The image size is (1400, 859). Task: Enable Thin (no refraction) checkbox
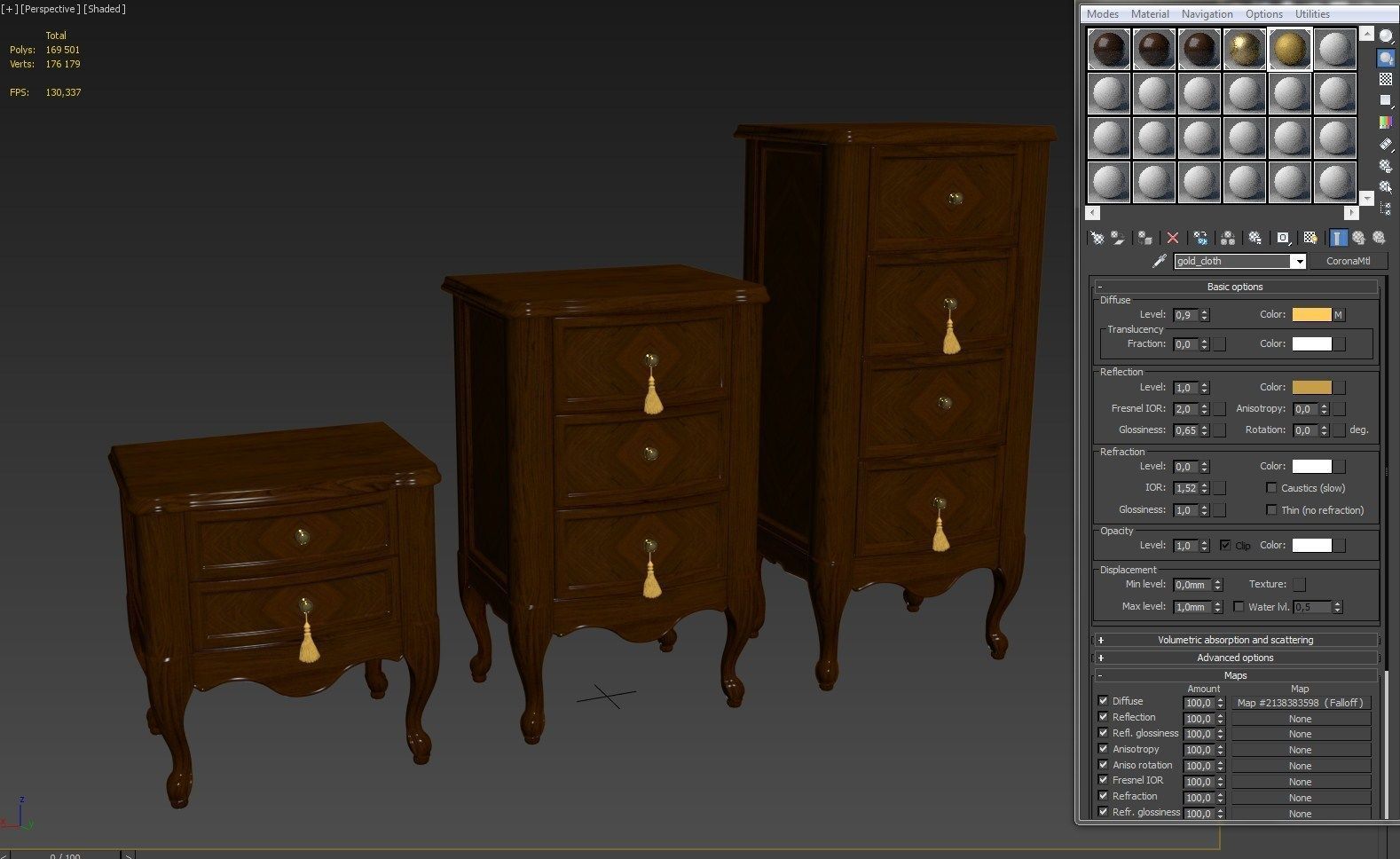click(1271, 510)
